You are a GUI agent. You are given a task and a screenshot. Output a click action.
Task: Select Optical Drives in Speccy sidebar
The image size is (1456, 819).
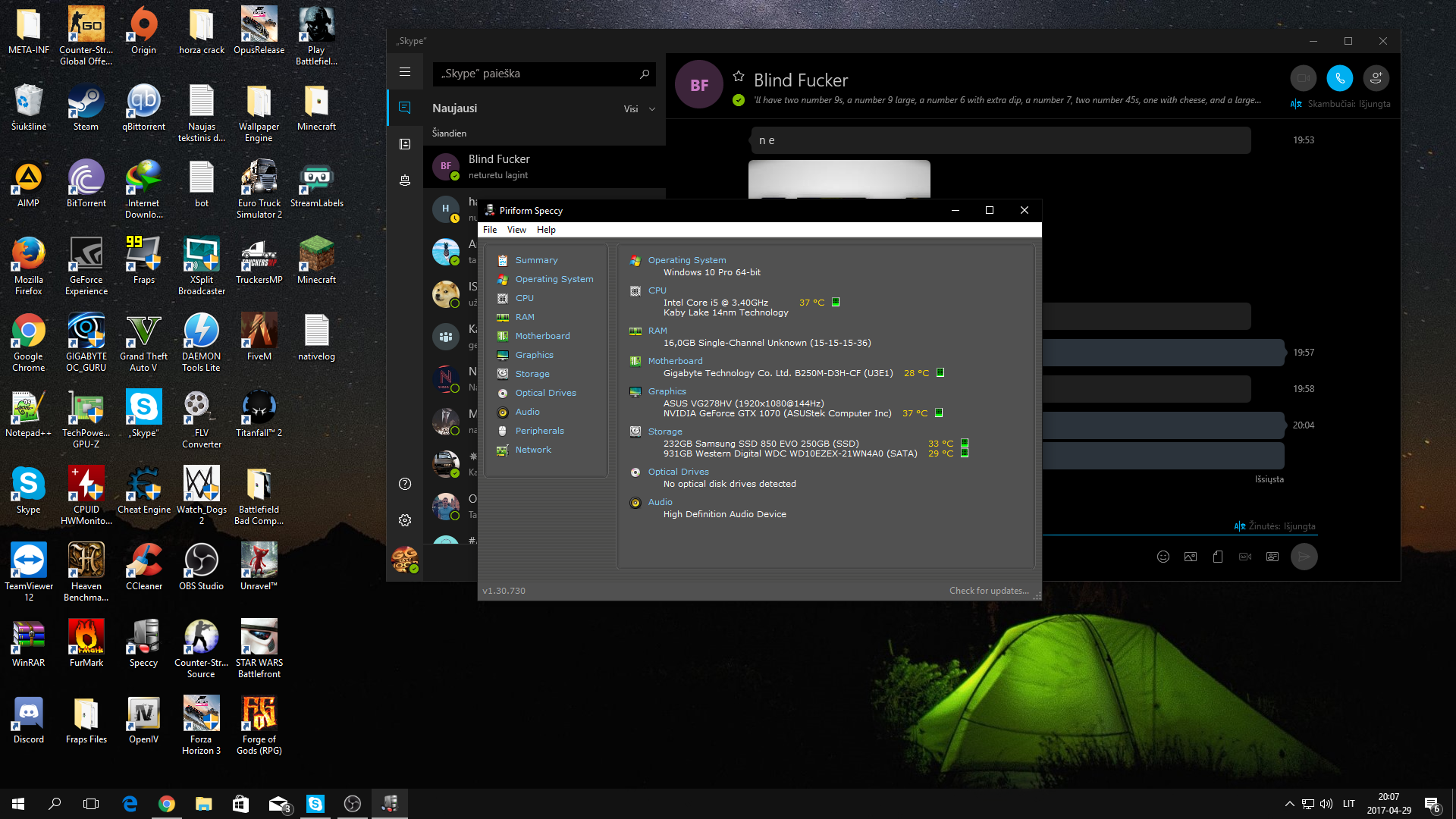(x=546, y=393)
